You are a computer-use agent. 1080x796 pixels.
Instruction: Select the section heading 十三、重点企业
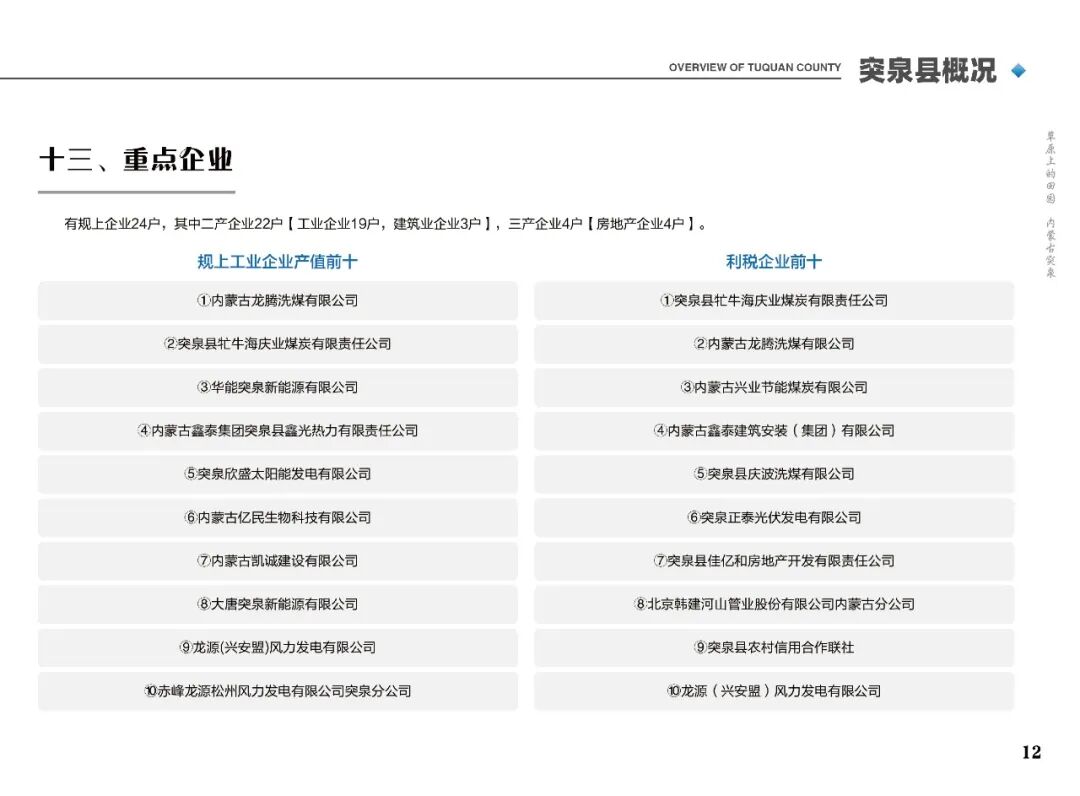point(136,159)
